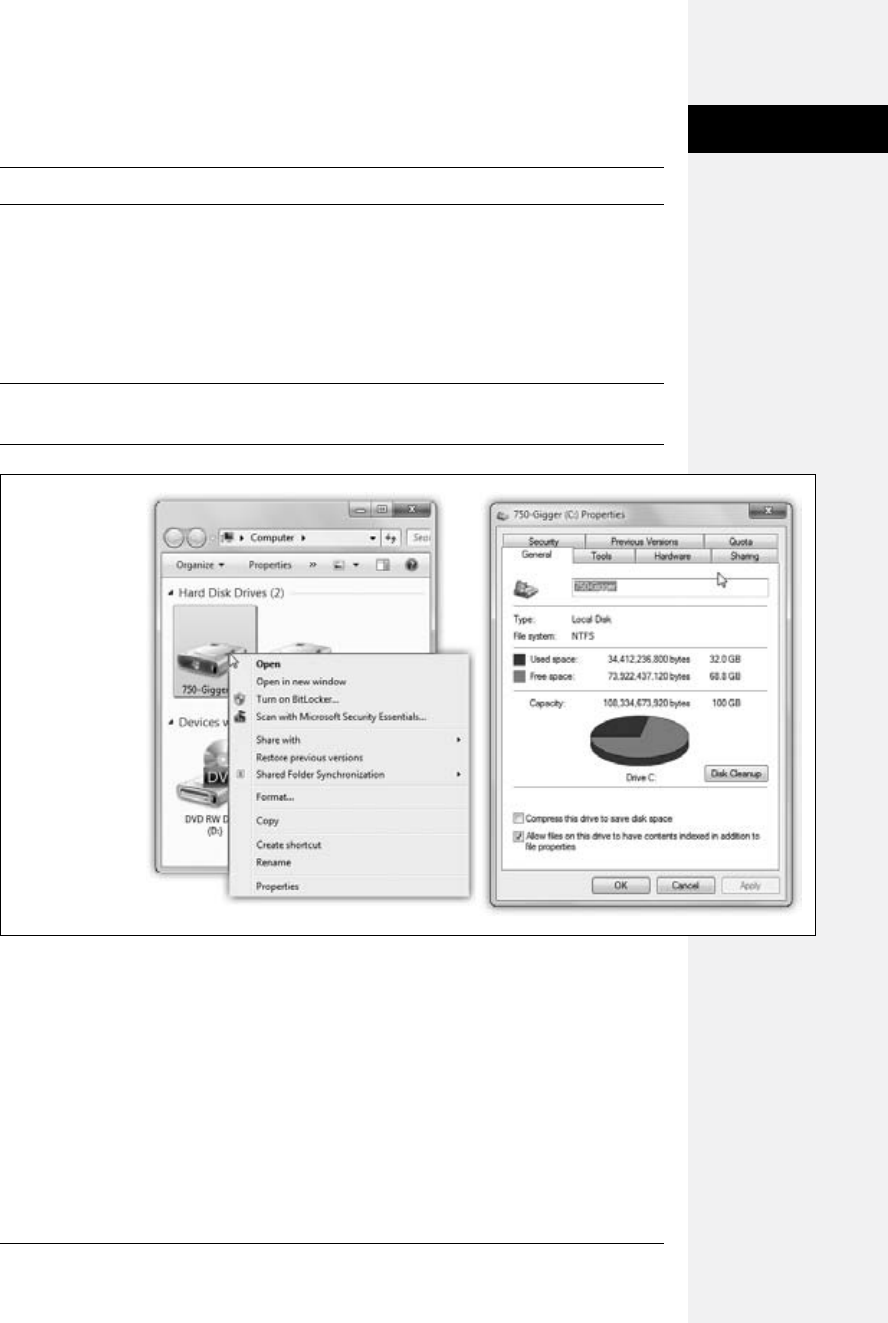
Task: Click the refresh button beside address bar
Action: (x=389, y=538)
